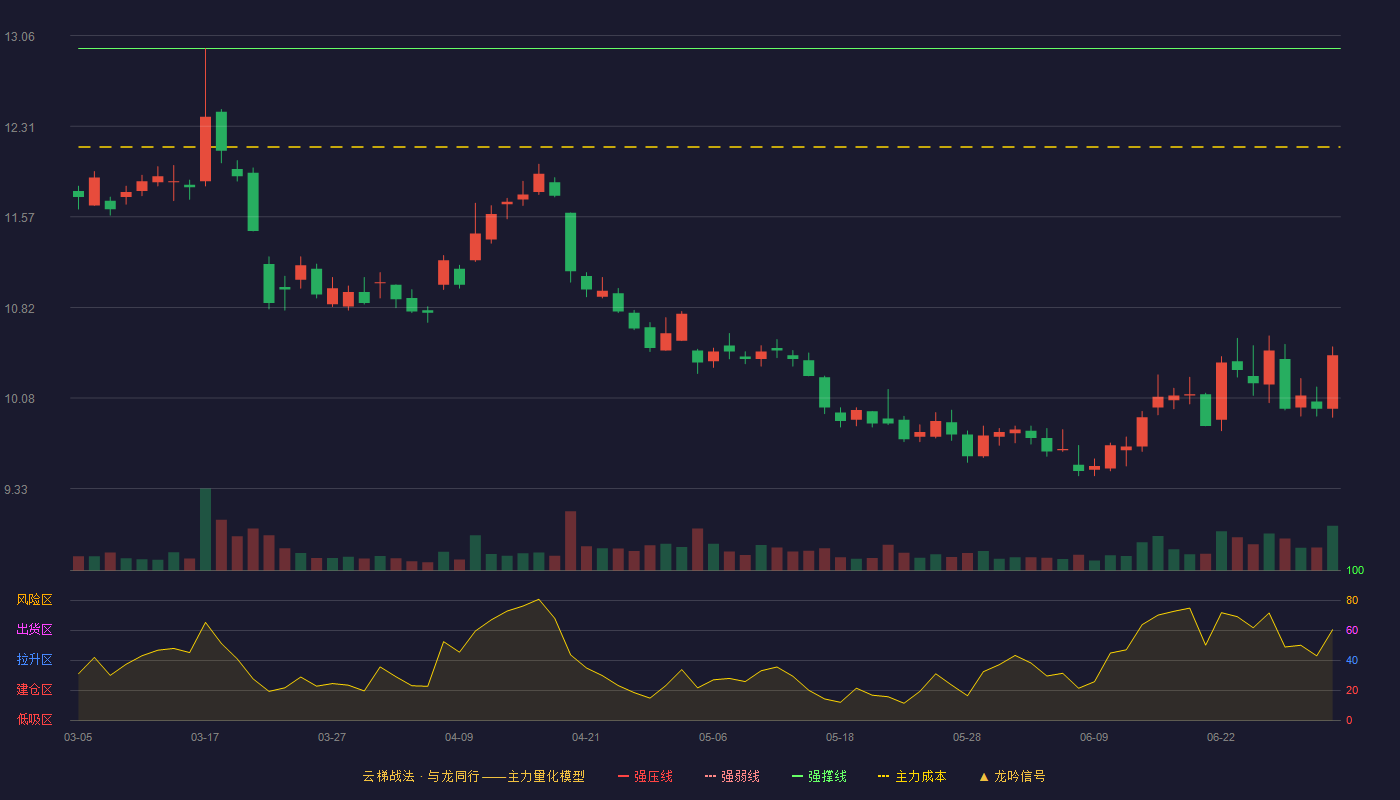Toggle the 强弱线 legend entry

732,776
